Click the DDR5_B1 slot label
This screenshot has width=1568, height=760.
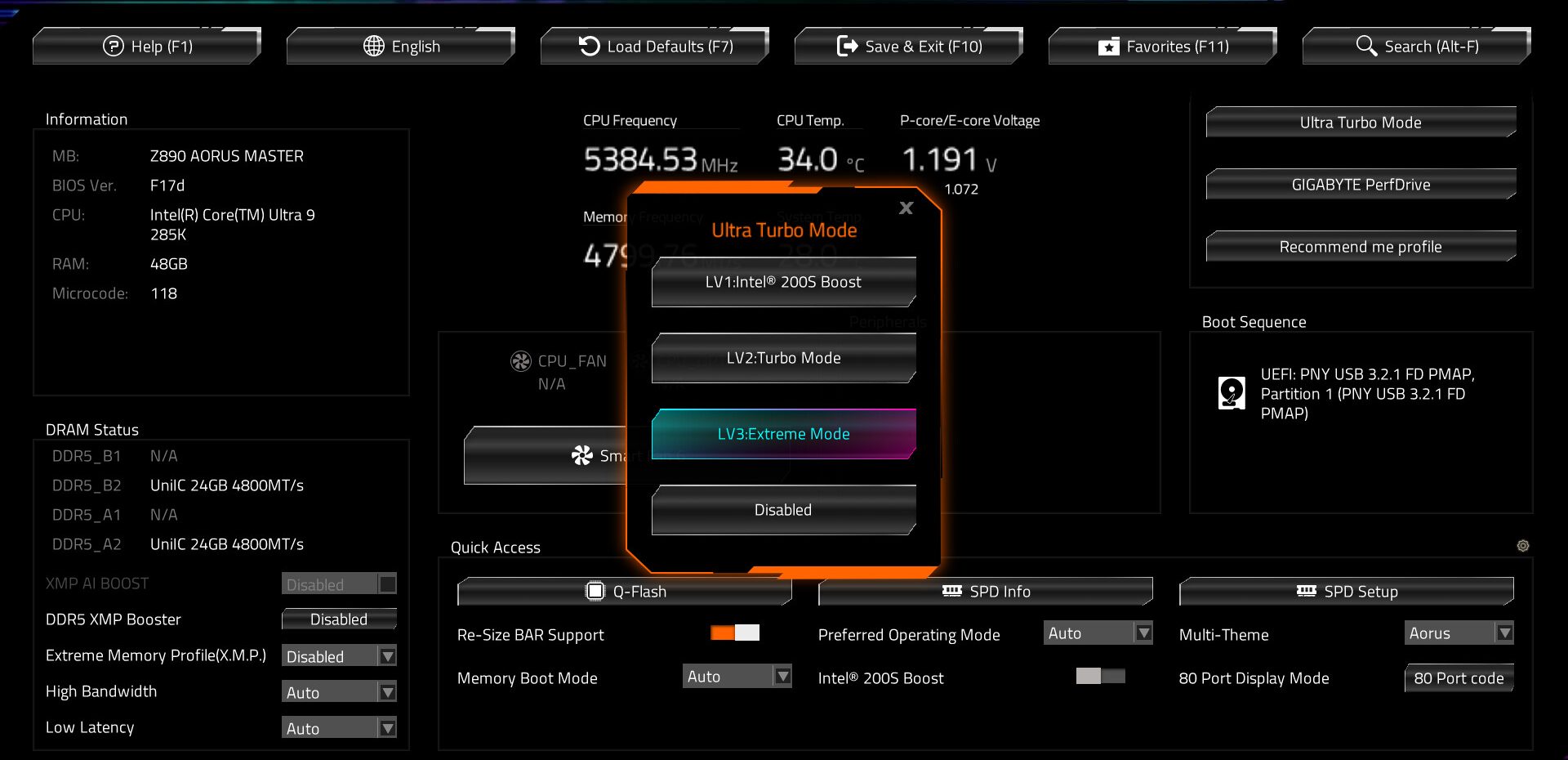[87, 456]
